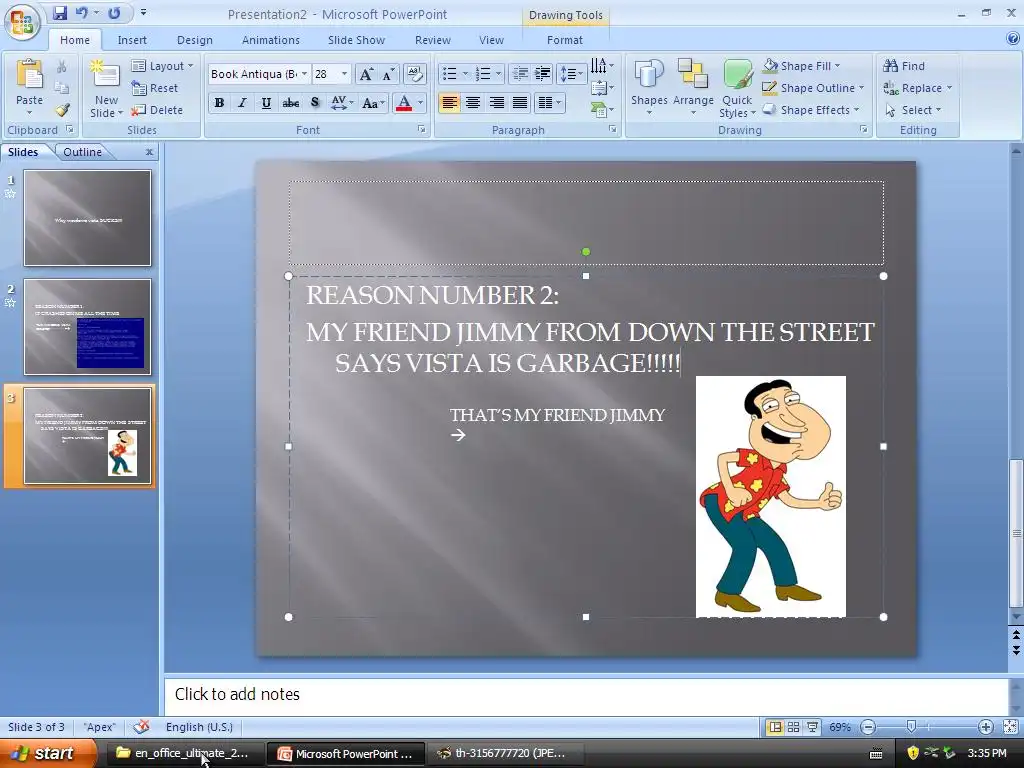Screen dimensions: 1024x768
Task: Select slide 1 thumbnail
Action: click(x=88, y=218)
